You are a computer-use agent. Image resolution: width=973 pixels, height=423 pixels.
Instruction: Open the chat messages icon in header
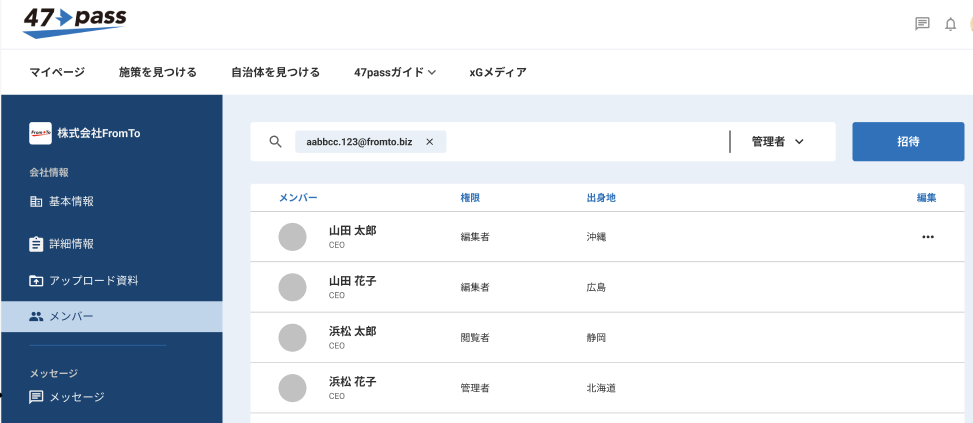(x=922, y=24)
